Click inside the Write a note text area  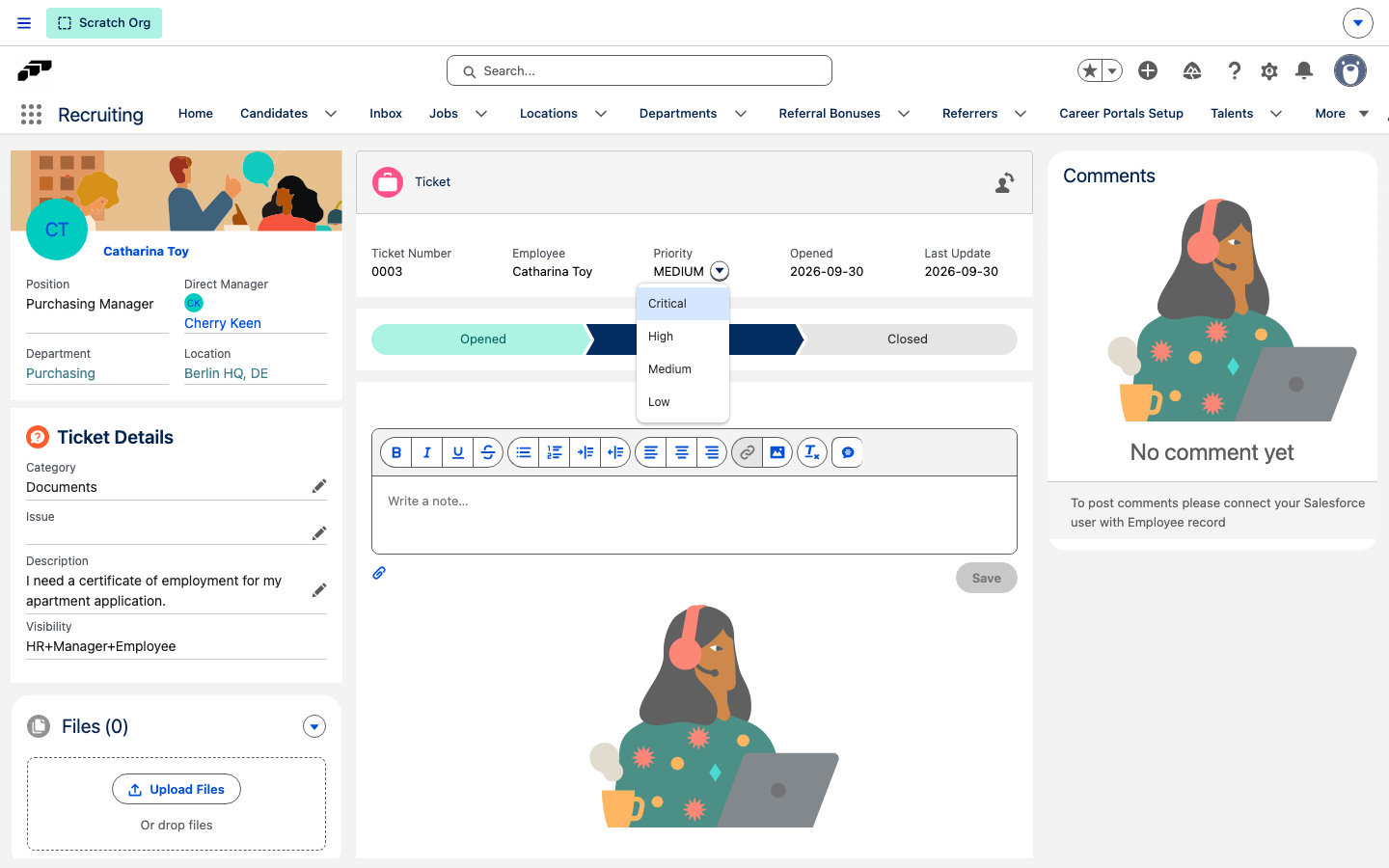pos(694,515)
